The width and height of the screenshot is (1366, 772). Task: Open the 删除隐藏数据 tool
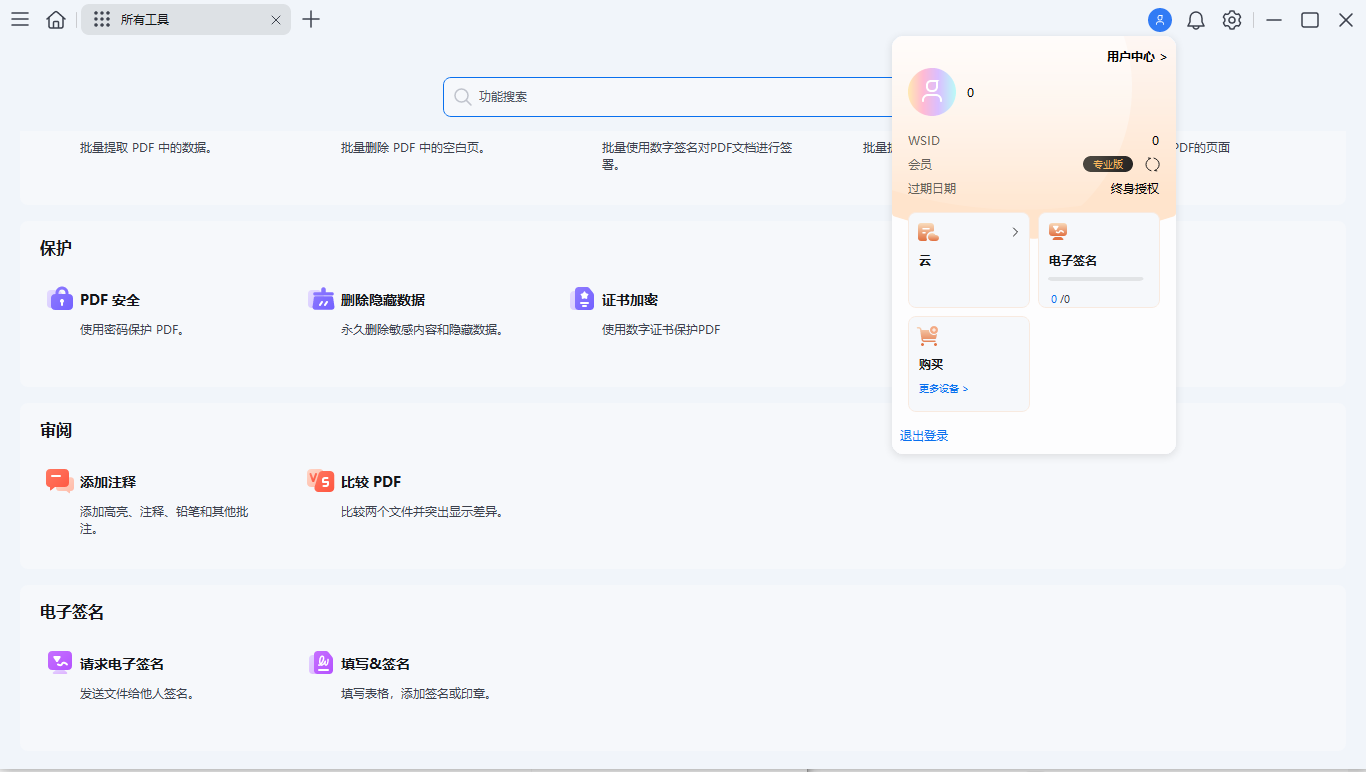tap(322, 299)
